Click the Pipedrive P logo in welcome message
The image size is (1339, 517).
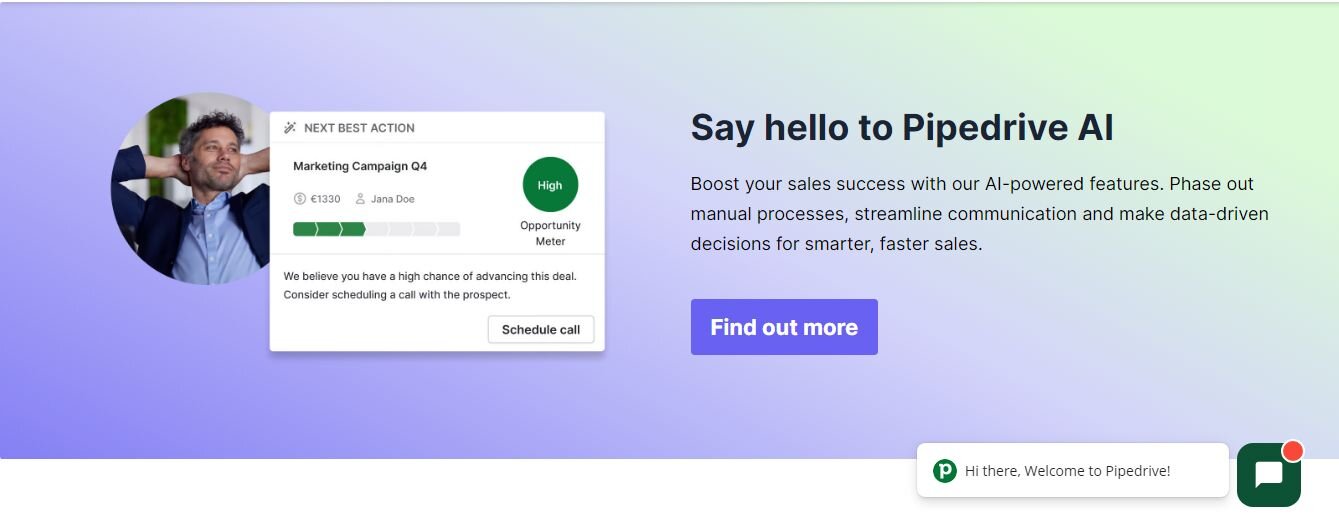(x=944, y=470)
